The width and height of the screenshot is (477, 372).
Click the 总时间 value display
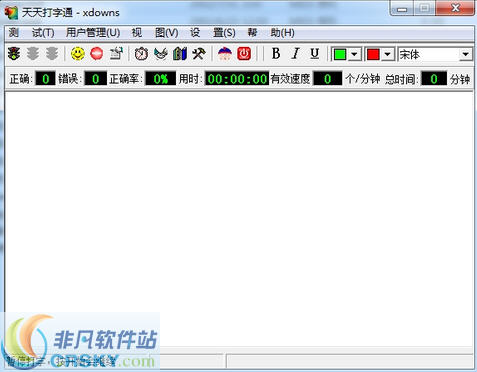pyautogui.click(x=434, y=79)
